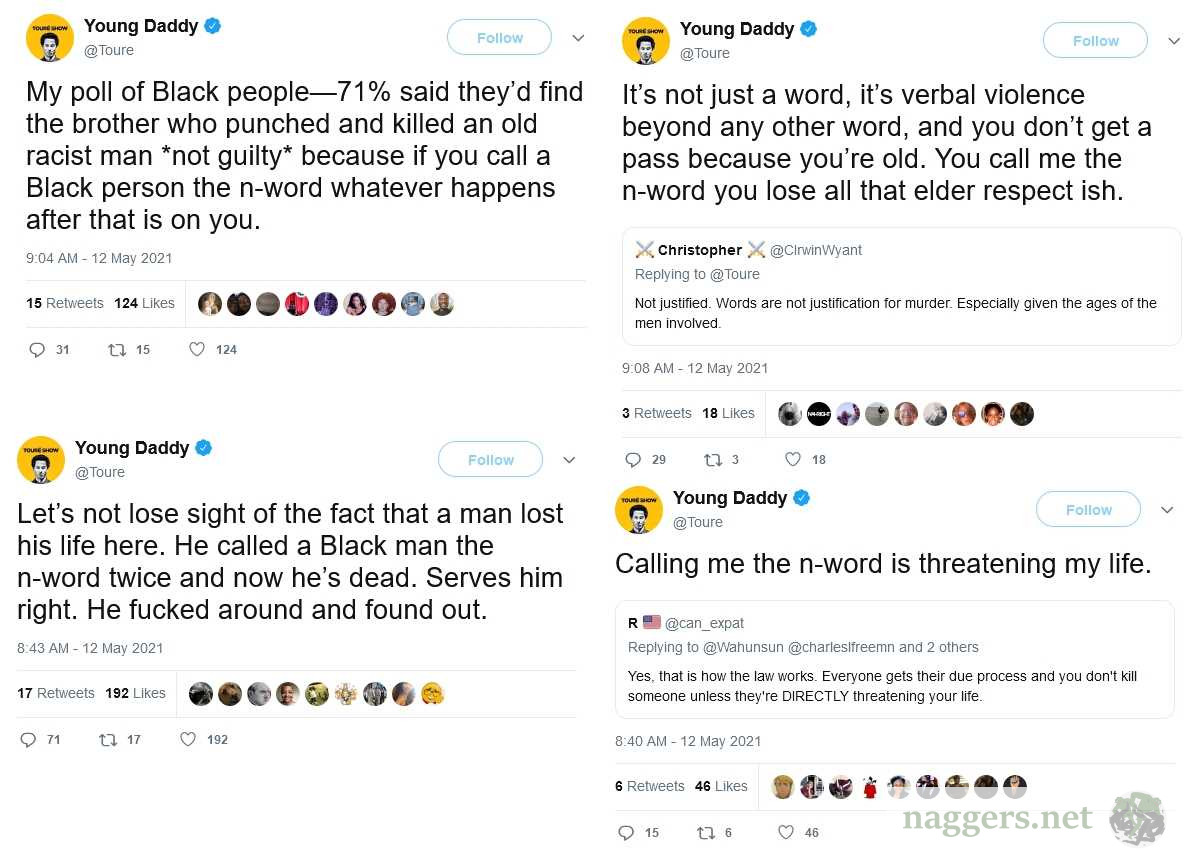Click reply icon on the 8:43 AM tweet
Image resolution: width=1188 pixels, height=856 pixels.
point(28,740)
